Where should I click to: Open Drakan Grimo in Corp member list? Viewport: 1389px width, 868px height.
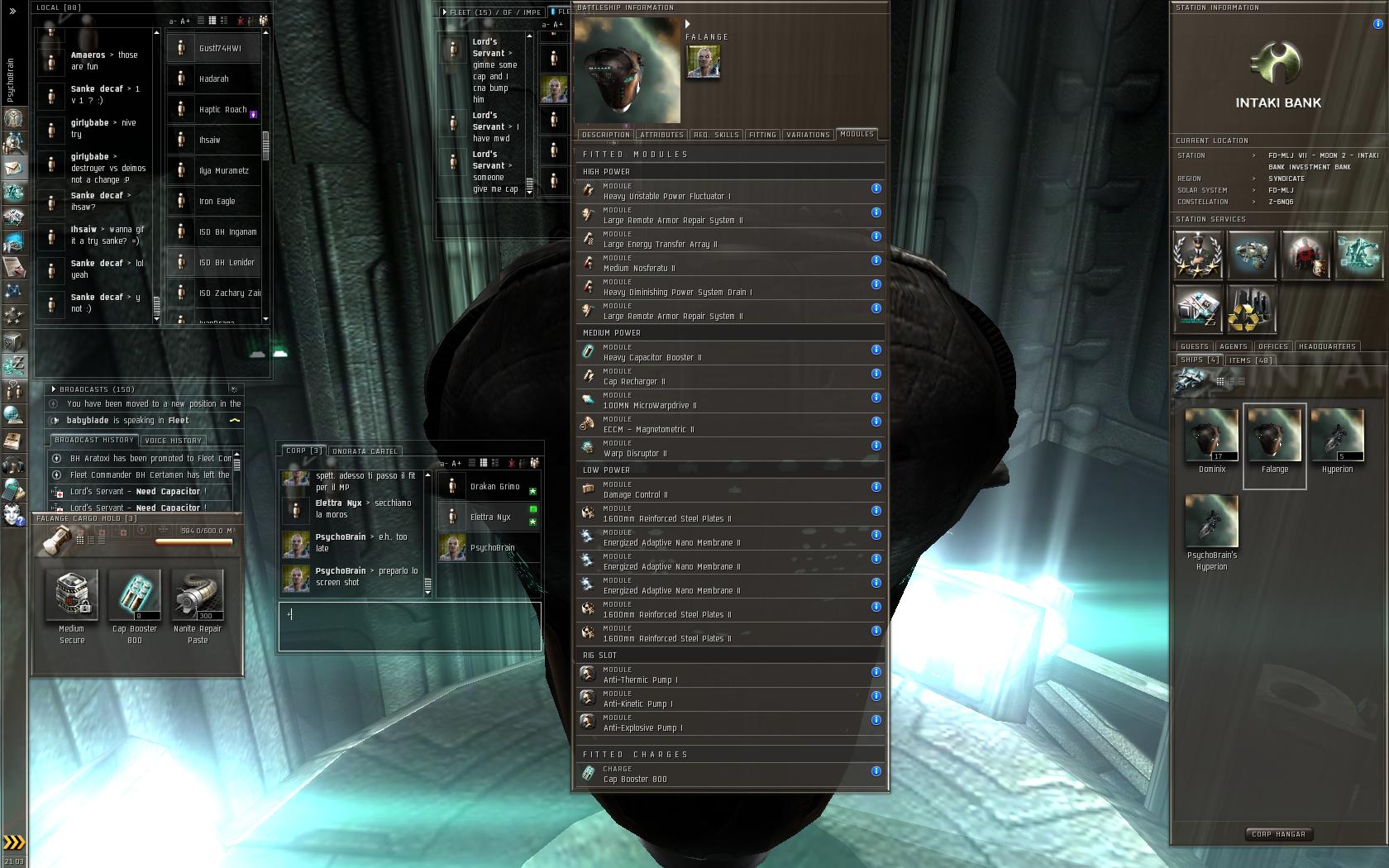[489, 486]
